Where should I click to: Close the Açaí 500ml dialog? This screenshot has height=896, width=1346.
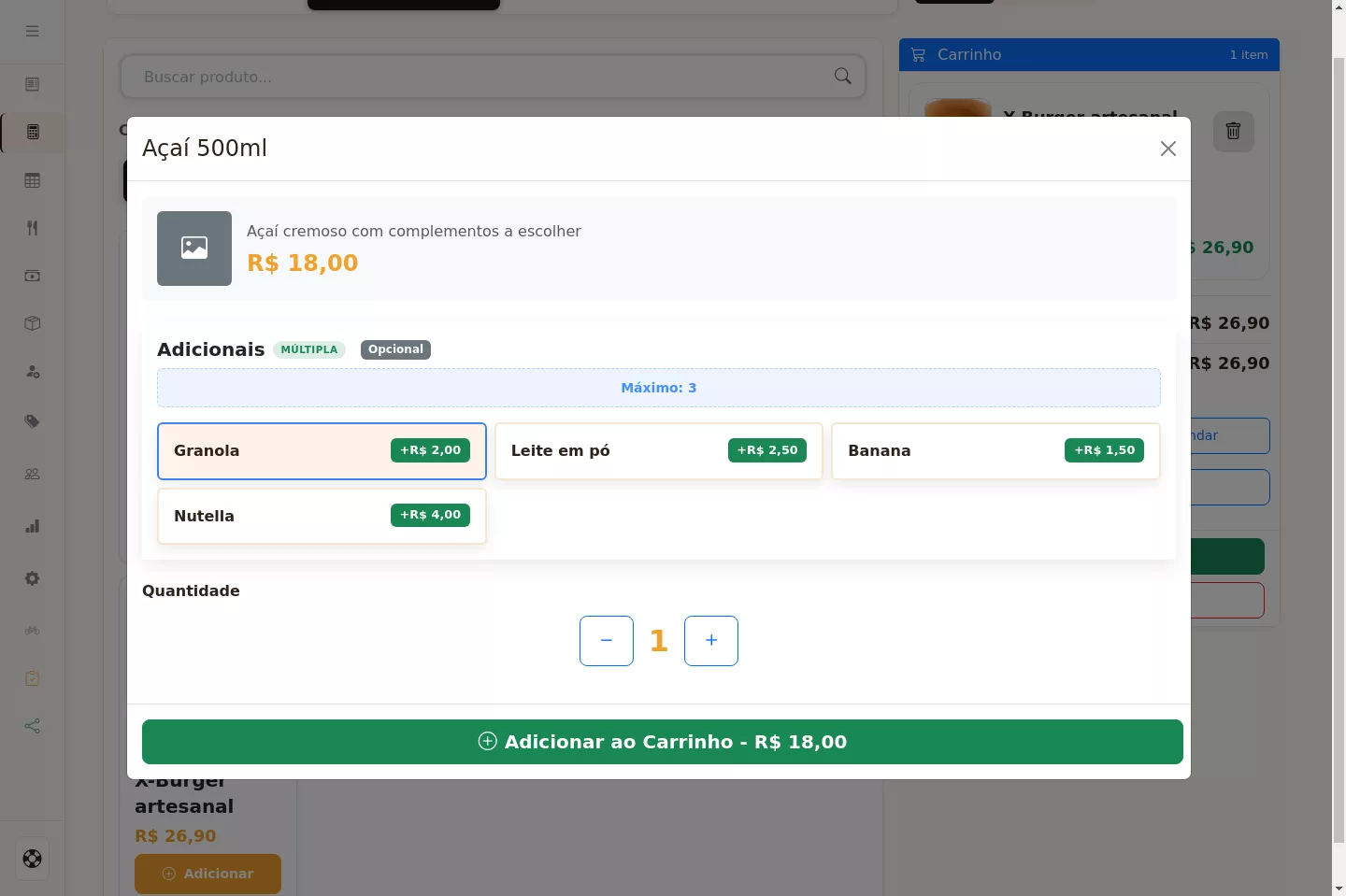(x=1167, y=149)
